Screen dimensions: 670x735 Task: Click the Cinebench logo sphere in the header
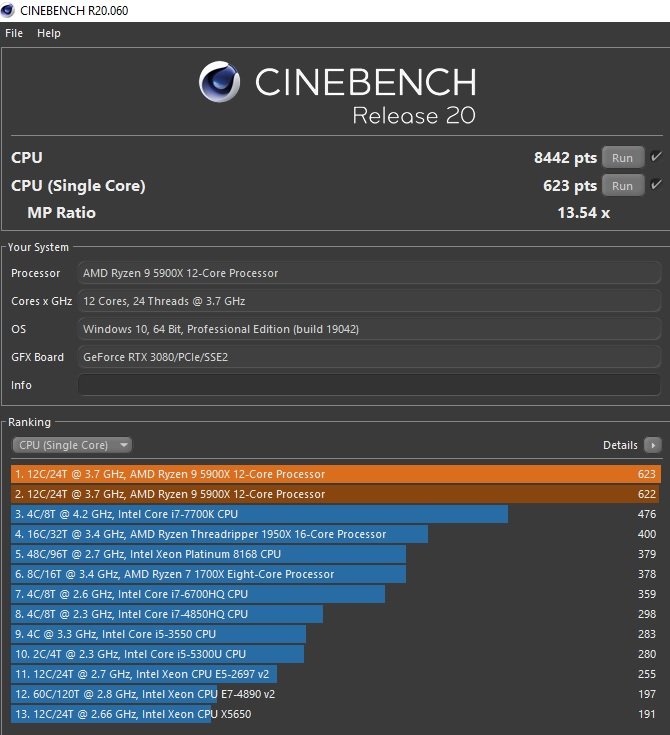[x=219, y=82]
